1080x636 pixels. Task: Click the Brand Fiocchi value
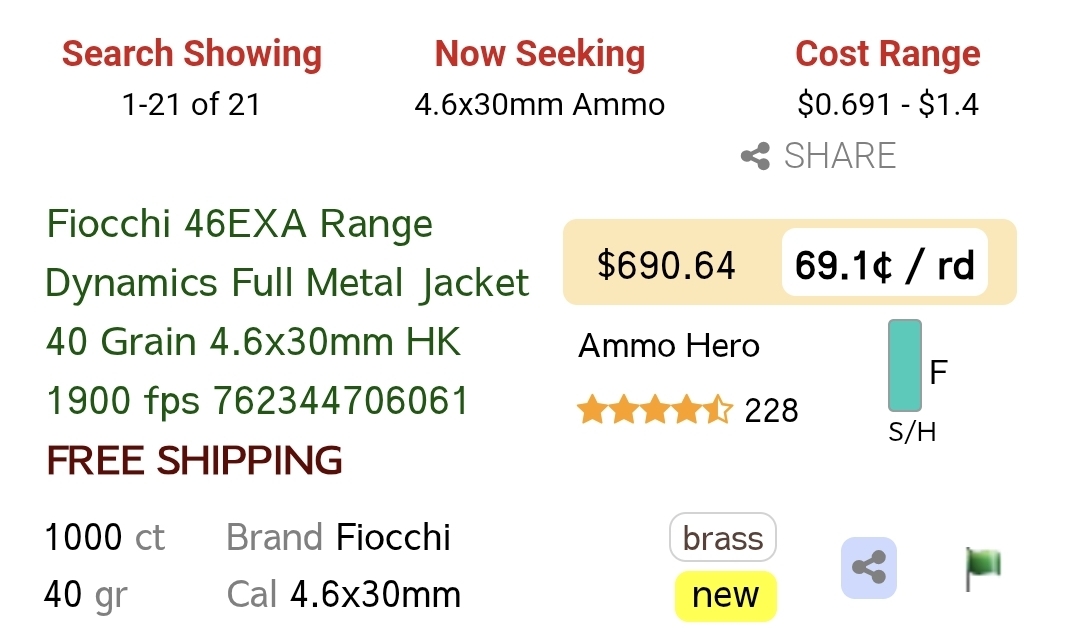click(x=393, y=538)
